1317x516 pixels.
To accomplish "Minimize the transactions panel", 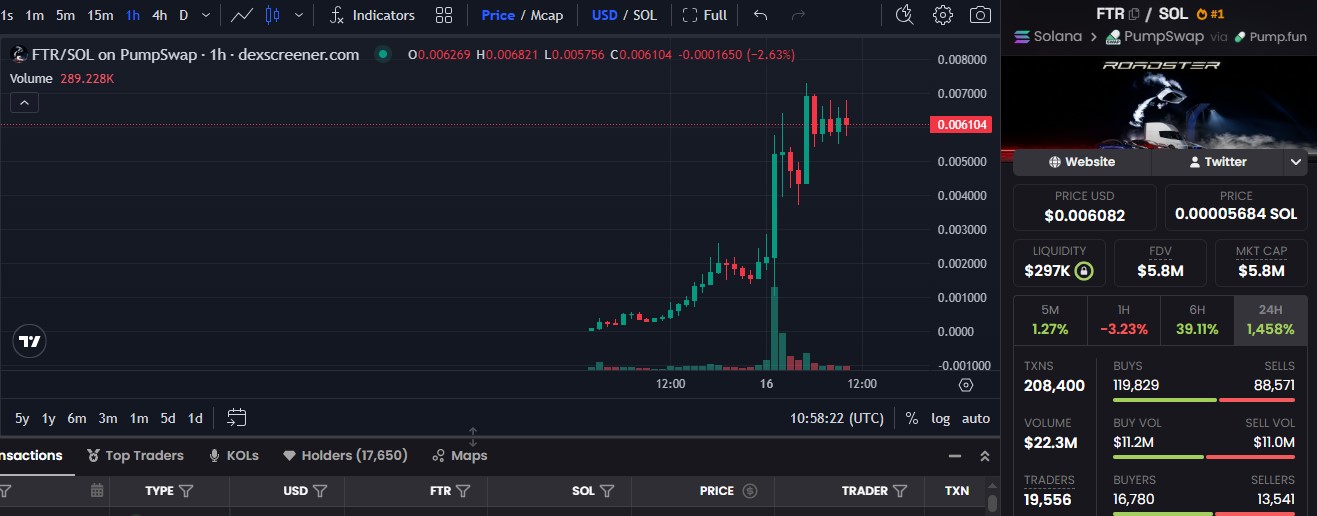I will pos(954,456).
